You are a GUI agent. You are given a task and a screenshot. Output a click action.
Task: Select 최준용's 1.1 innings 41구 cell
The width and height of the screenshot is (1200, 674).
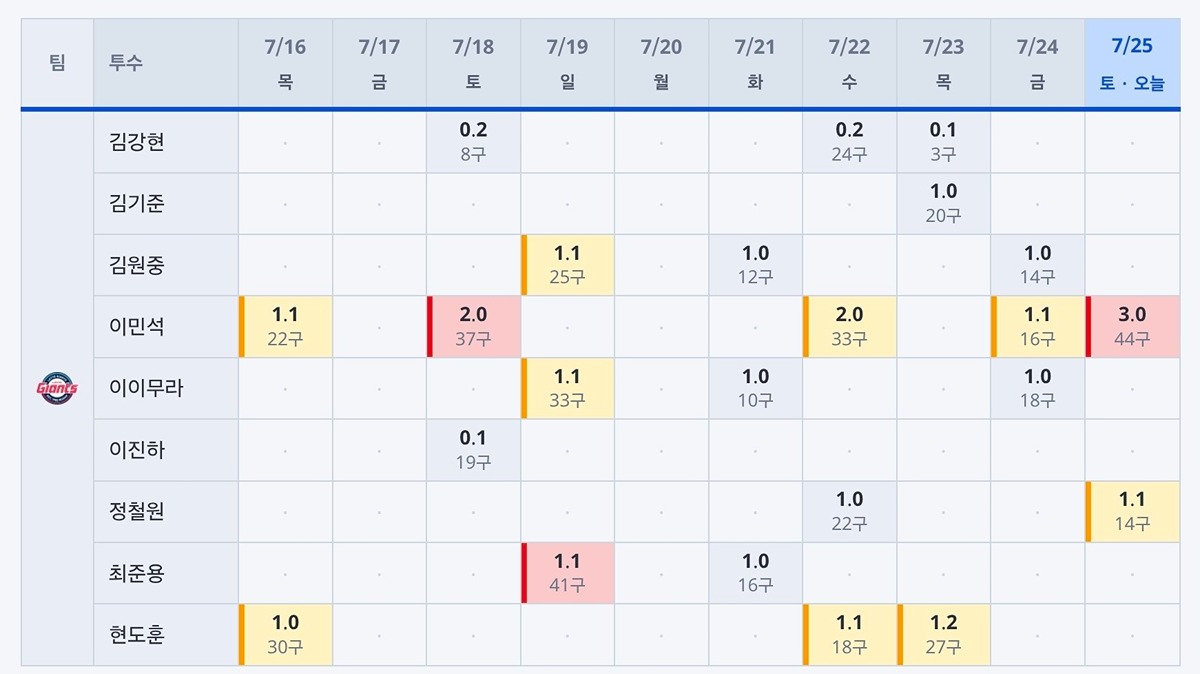click(x=568, y=573)
